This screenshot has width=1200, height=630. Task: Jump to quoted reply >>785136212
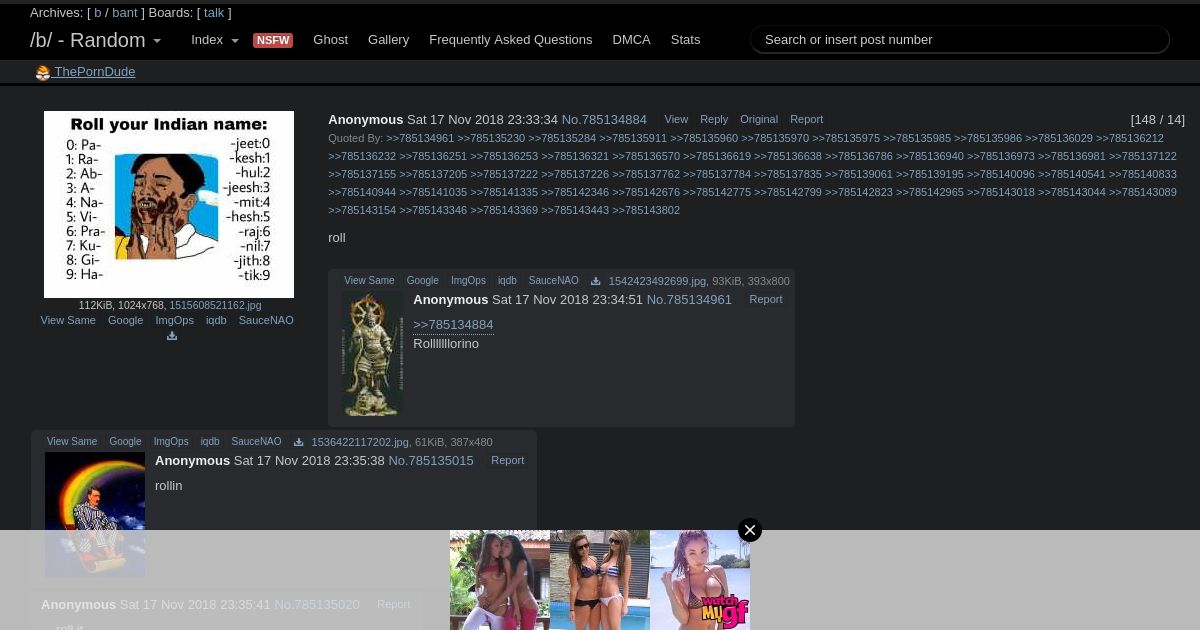click(1130, 139)
